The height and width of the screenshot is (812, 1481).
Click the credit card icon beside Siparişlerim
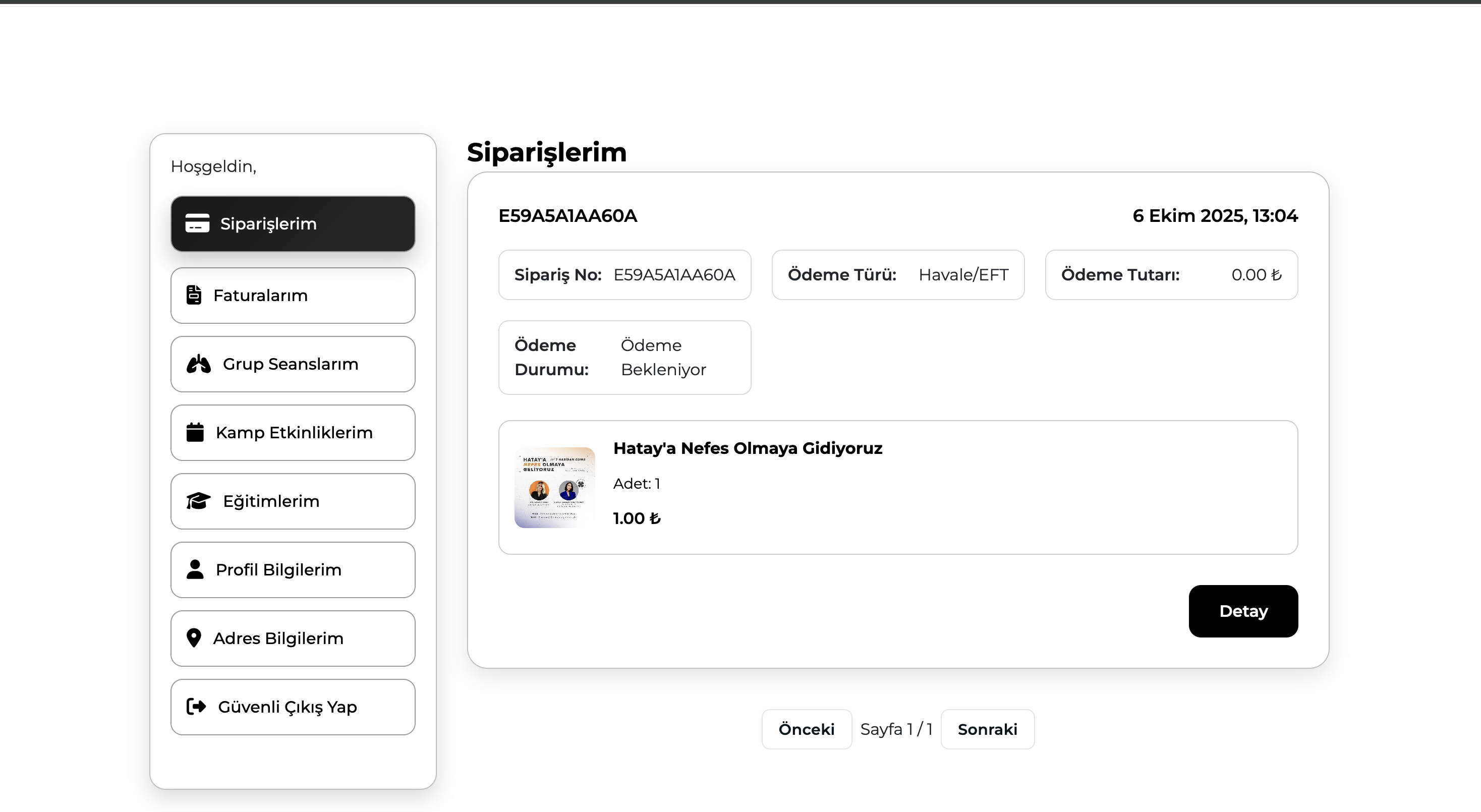tap(197, 223)
